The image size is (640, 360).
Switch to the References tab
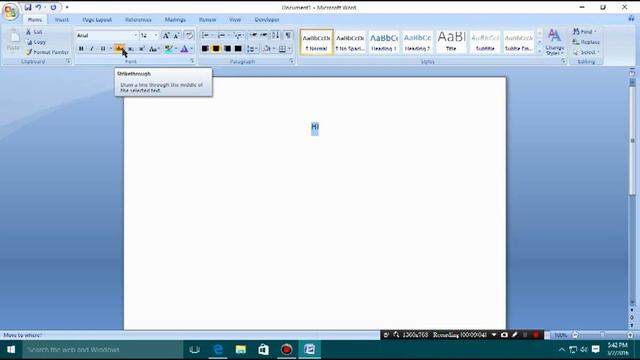tap(138, 20)
